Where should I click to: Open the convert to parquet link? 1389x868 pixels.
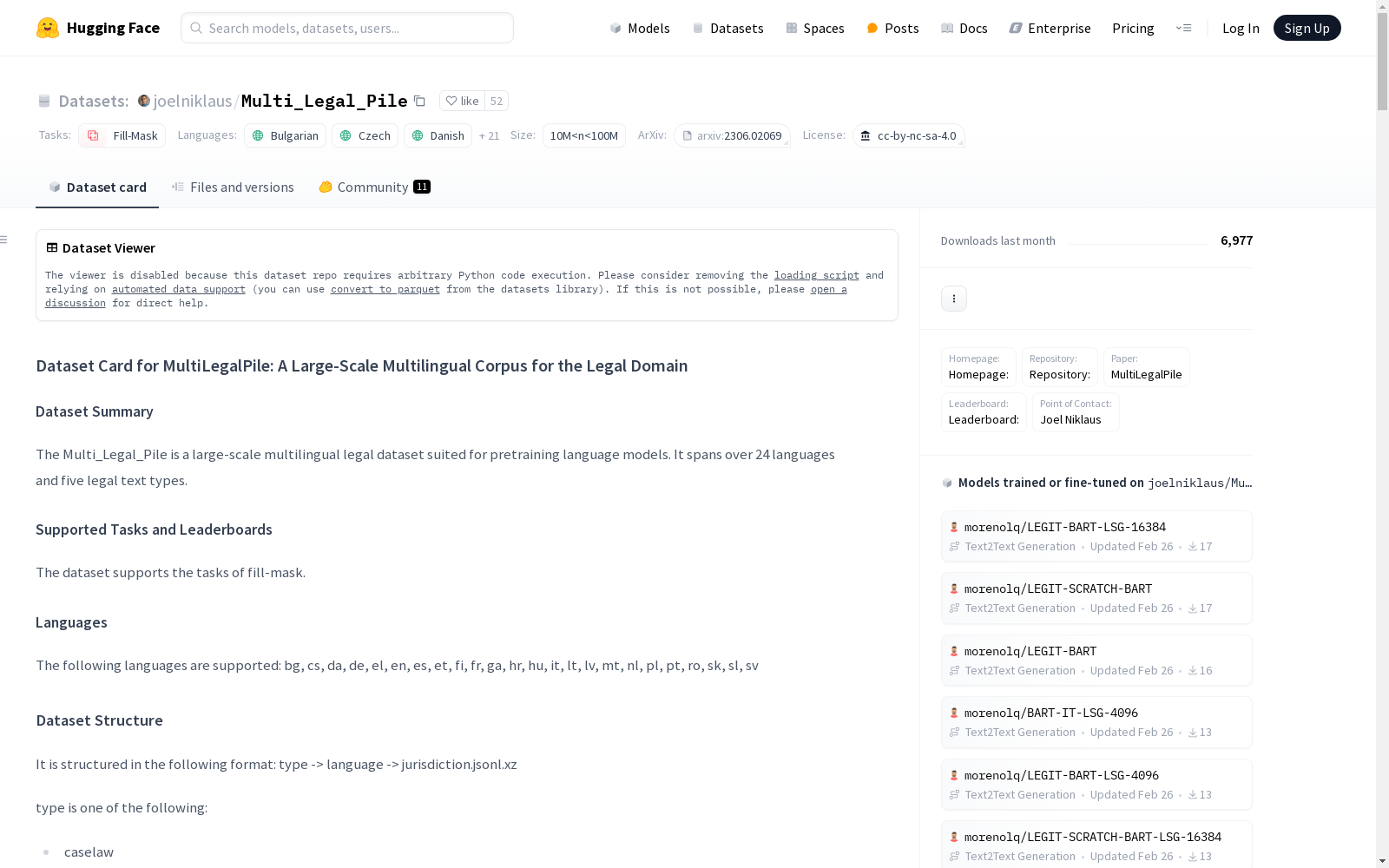point(385,289)
